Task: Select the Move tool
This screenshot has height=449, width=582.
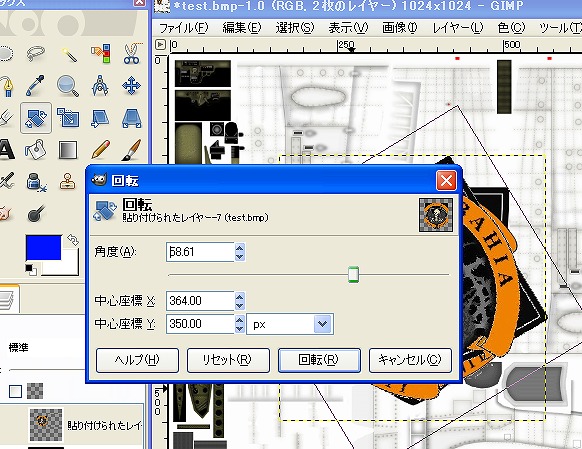Action: click(x=131, y=86)
